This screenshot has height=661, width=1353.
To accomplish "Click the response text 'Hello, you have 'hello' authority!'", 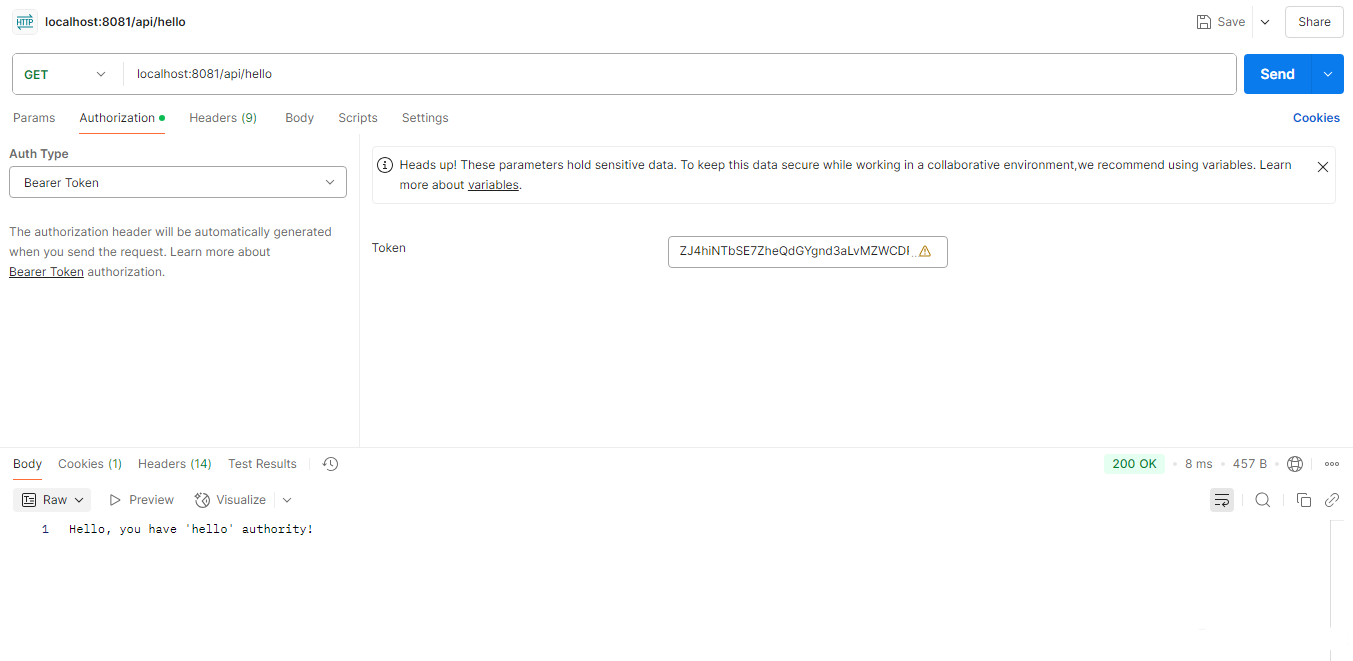I will [x=191, y=529].
